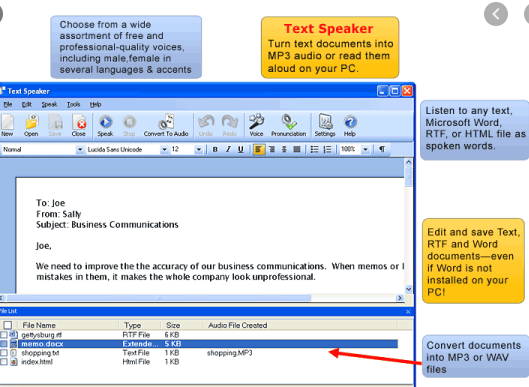Check the box for shopping.txt
Screen dimensions: 529x387
(4, 353)
